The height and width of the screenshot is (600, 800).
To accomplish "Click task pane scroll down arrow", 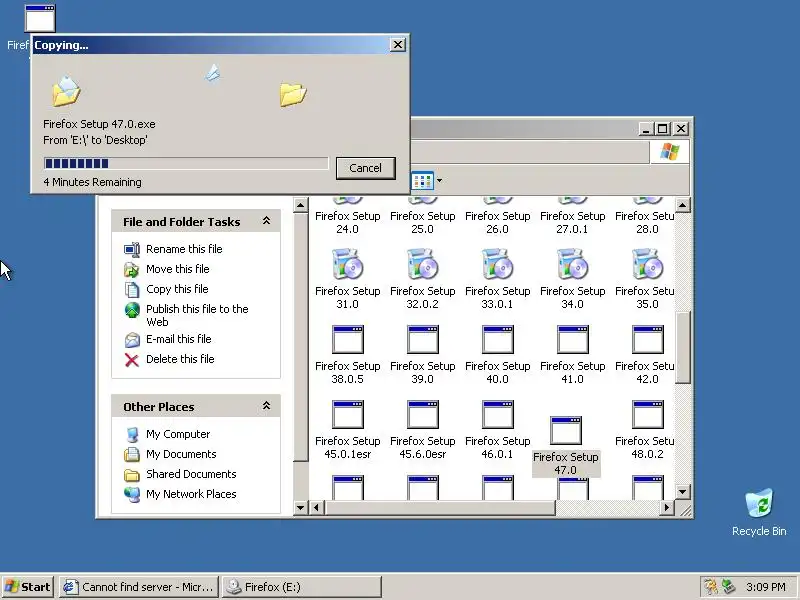I will [301, 508].
